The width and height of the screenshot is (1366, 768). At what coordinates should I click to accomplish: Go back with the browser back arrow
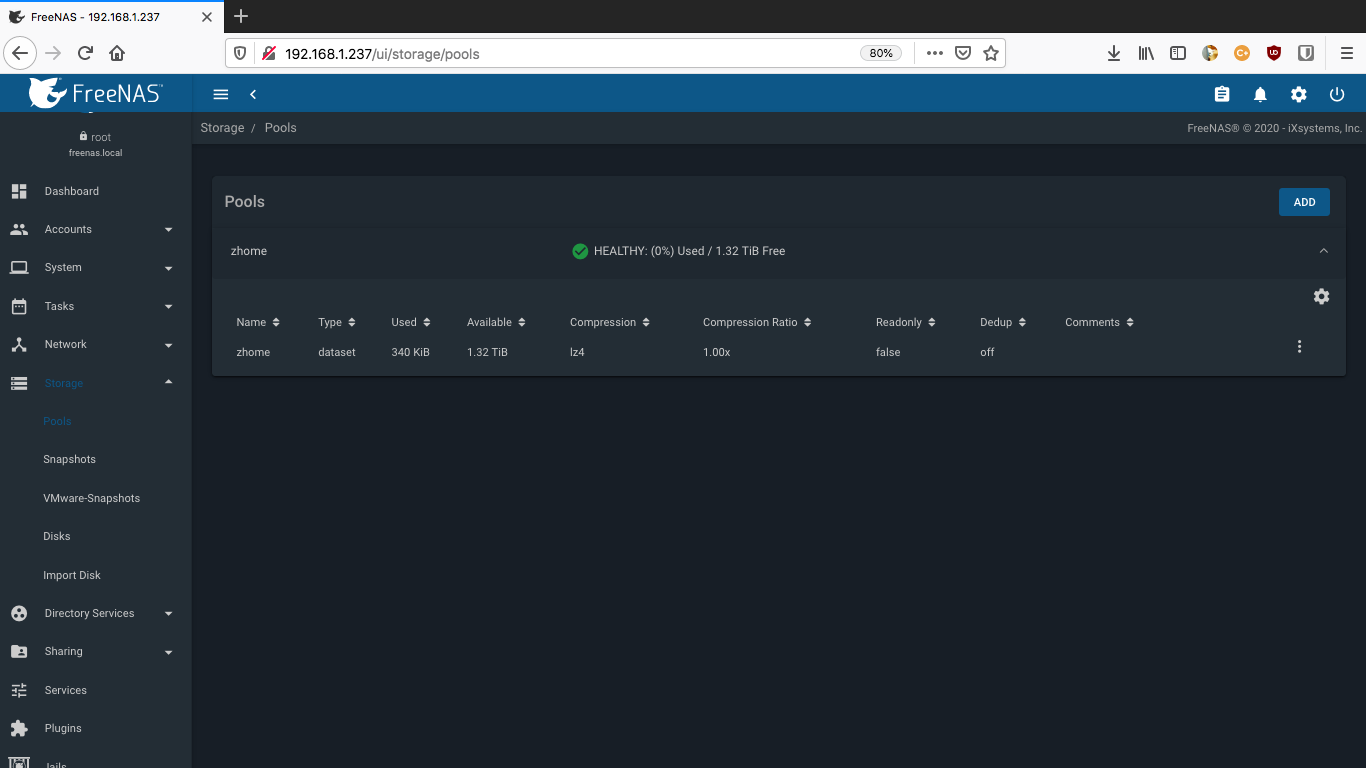(20, 53)
